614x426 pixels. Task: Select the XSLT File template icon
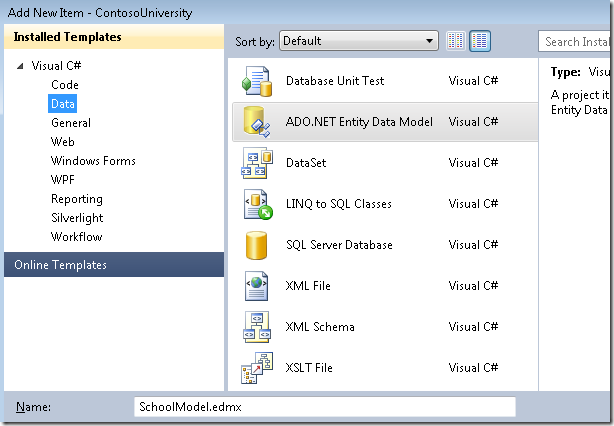[257, 368]
